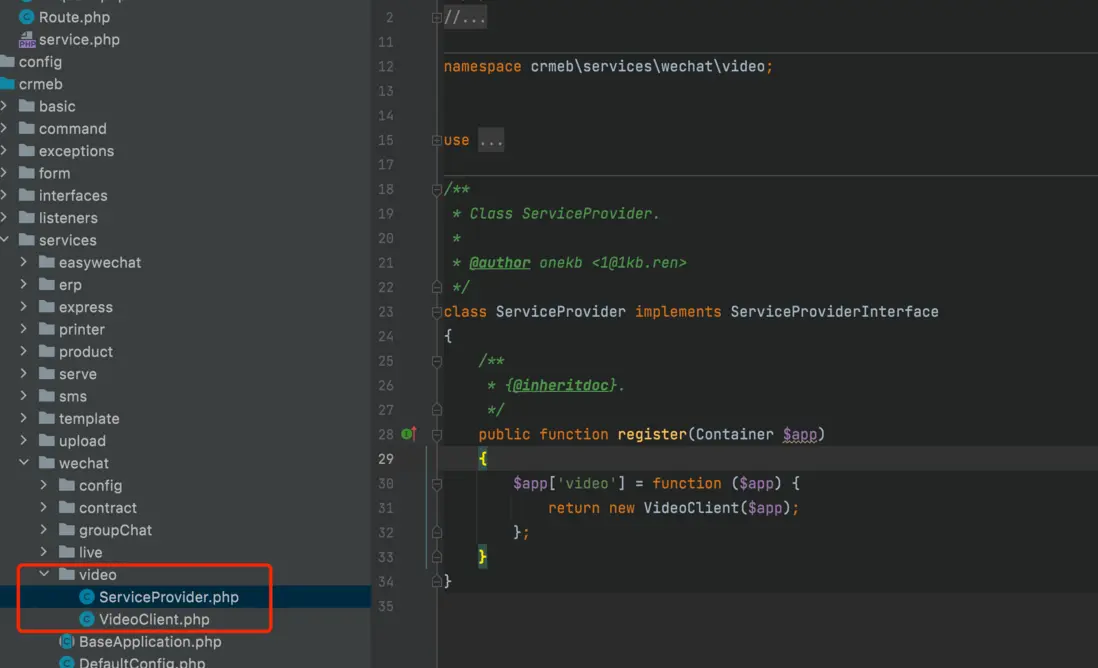Image resolution: width=1098 pixels, height=668 pixels.
Task: Expand the template folder arrow
Action: (x=24, y=418)
